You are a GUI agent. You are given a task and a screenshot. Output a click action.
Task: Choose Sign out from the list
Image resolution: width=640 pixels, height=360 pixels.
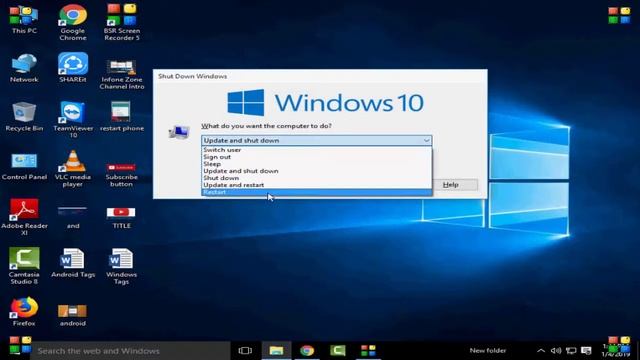click(x=317, y=157)
